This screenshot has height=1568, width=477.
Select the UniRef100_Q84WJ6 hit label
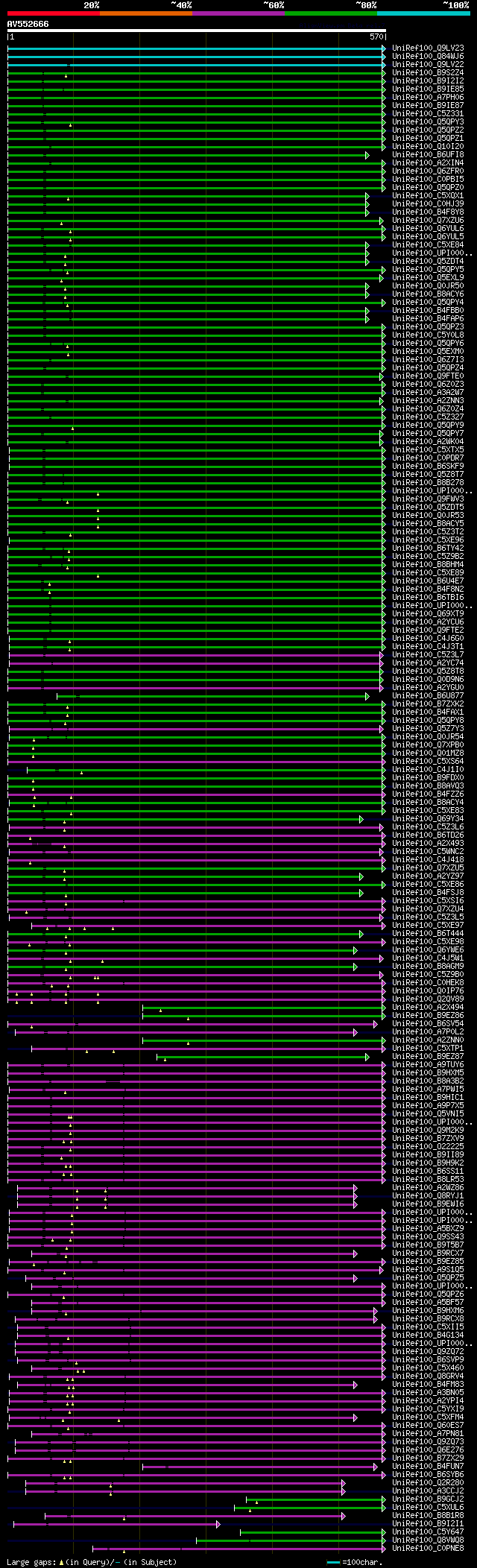tap(428, 56)
